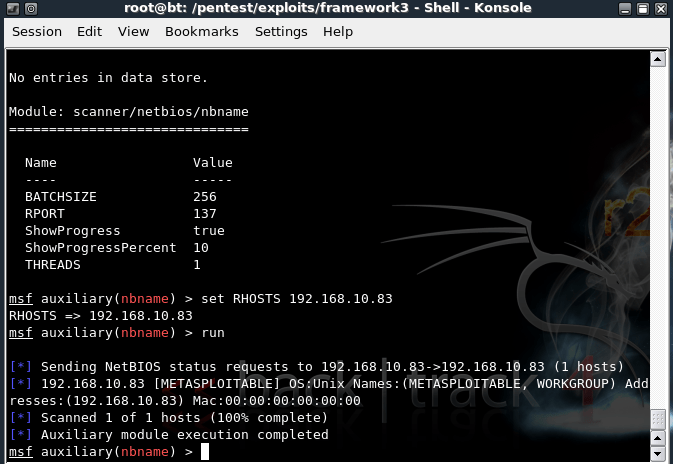
Task: Click the ShowProgress value 'true'
Action: tap(209, 231)
